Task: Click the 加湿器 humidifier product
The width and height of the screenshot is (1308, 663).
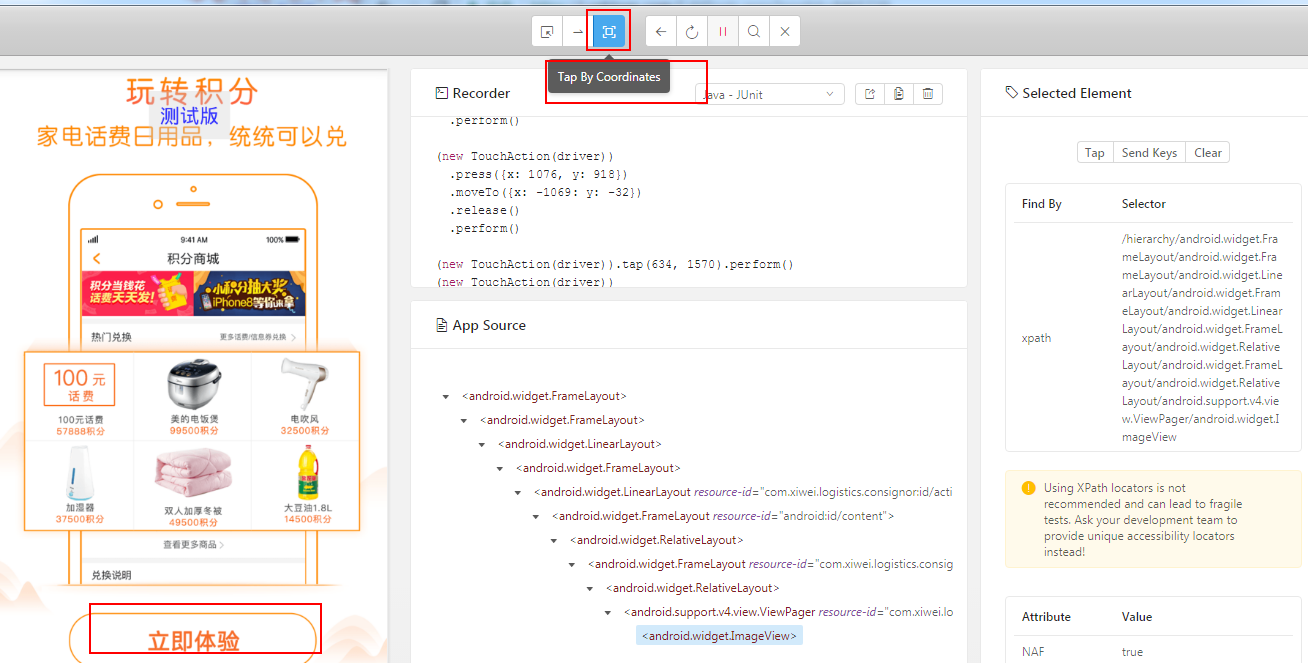Action: tap(80, 485)
